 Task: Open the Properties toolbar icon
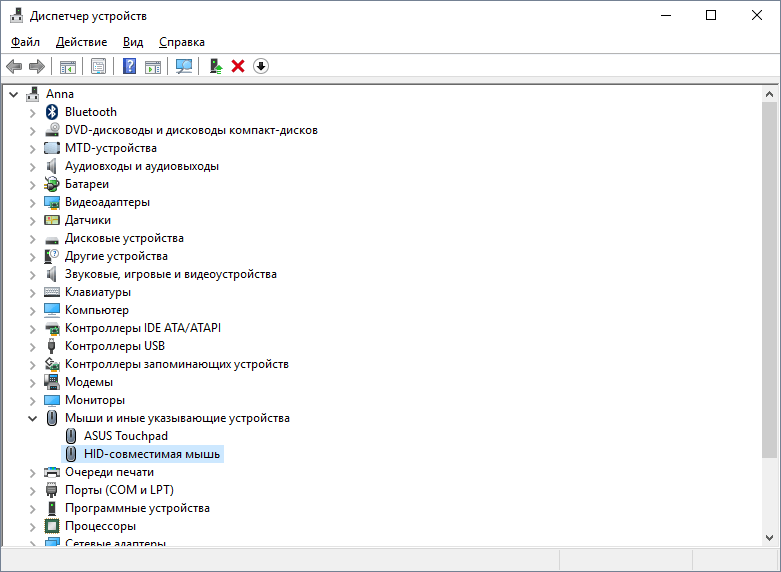pos(98,66)
